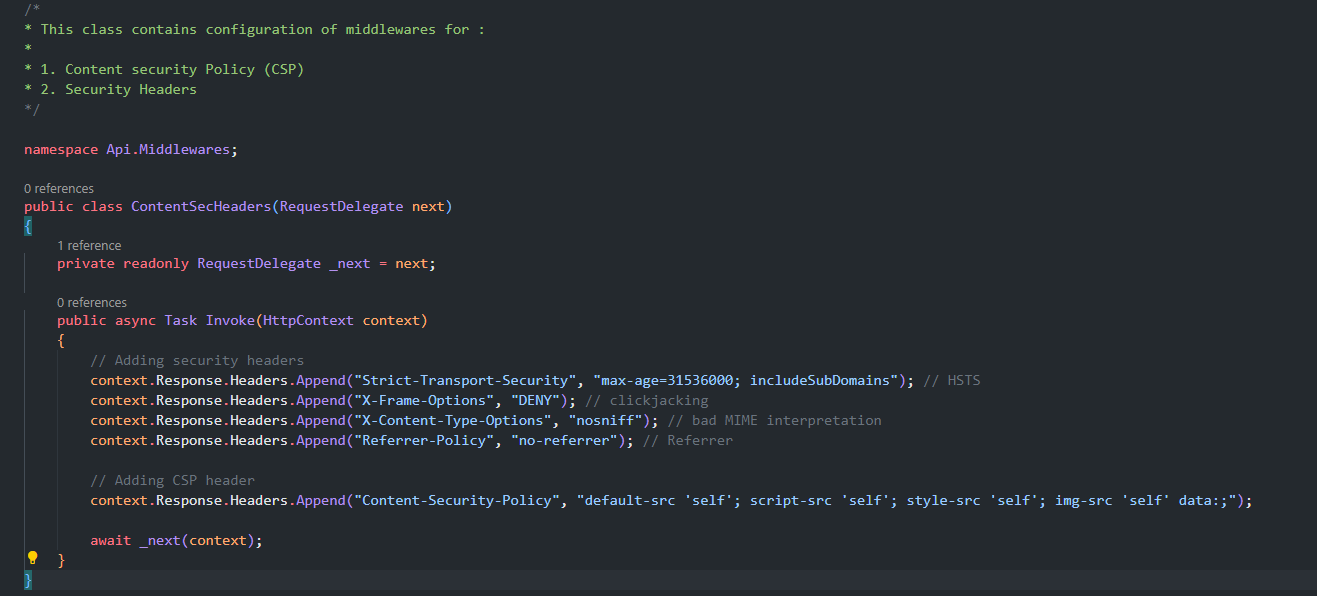Click the Referrer-Policy header string
This screenshot has width=1317, height=596.
421,439
